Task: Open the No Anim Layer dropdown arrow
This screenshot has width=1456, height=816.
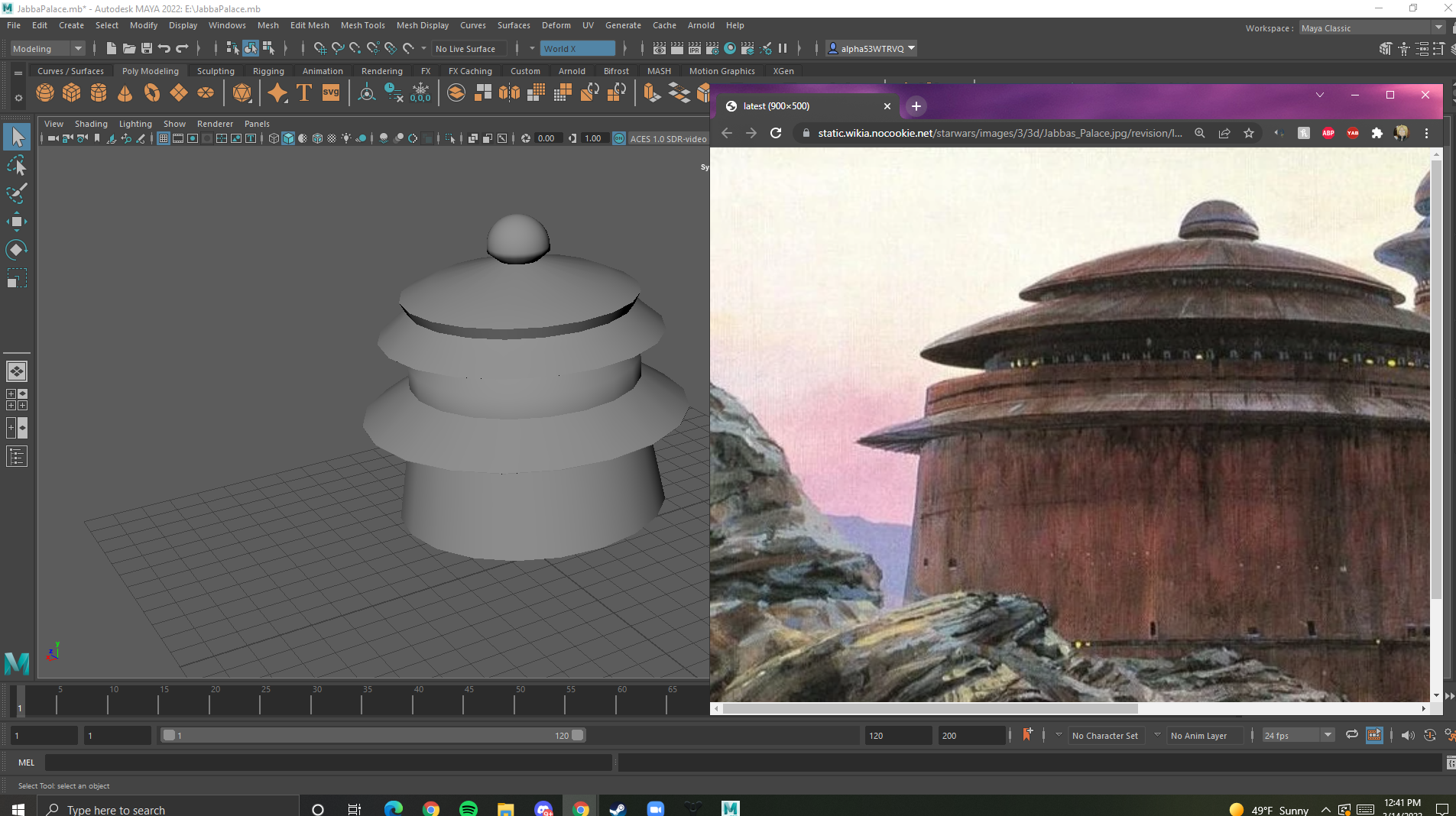Action: (x=1157, y=735)
